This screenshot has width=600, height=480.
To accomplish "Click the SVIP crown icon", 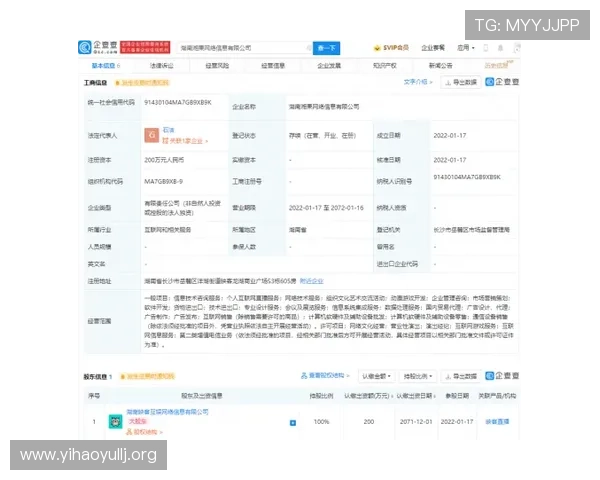I will point(377,48).
